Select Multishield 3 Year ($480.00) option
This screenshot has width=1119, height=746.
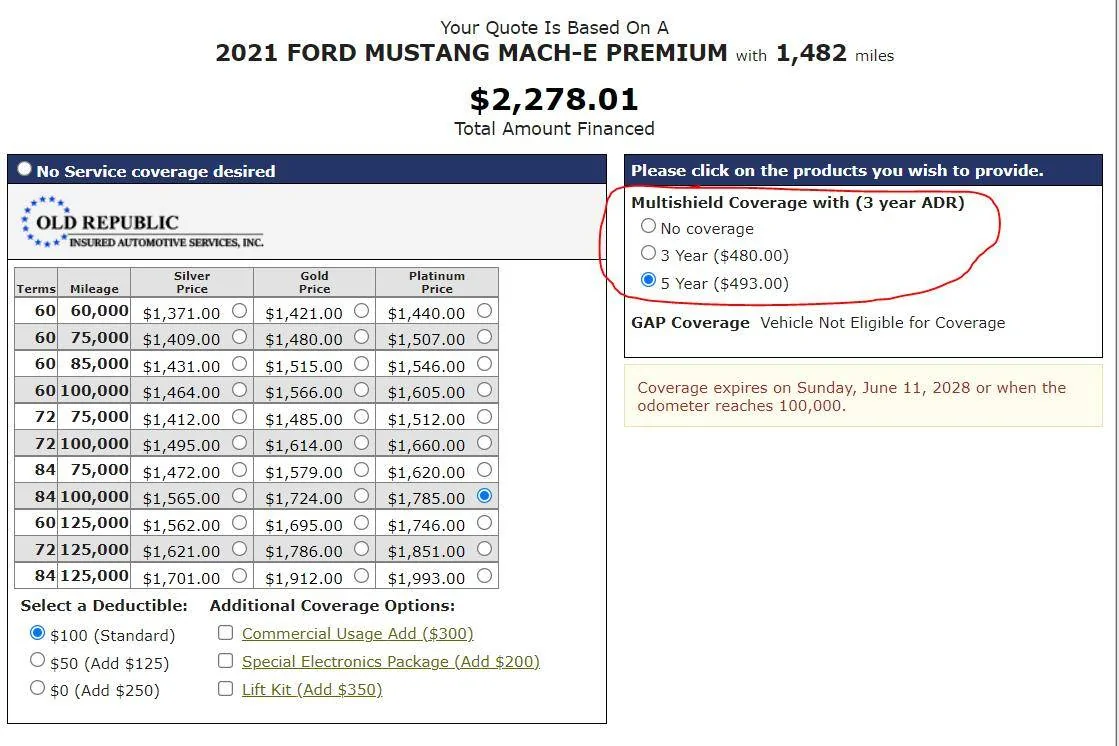[x=648, y=253]
